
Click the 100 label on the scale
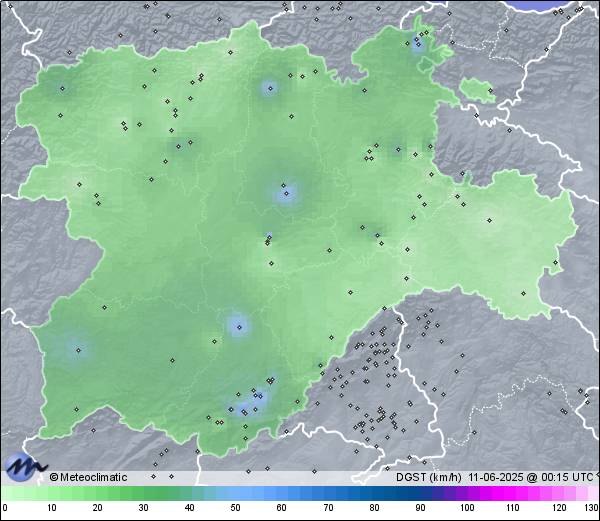coord(467,508)
